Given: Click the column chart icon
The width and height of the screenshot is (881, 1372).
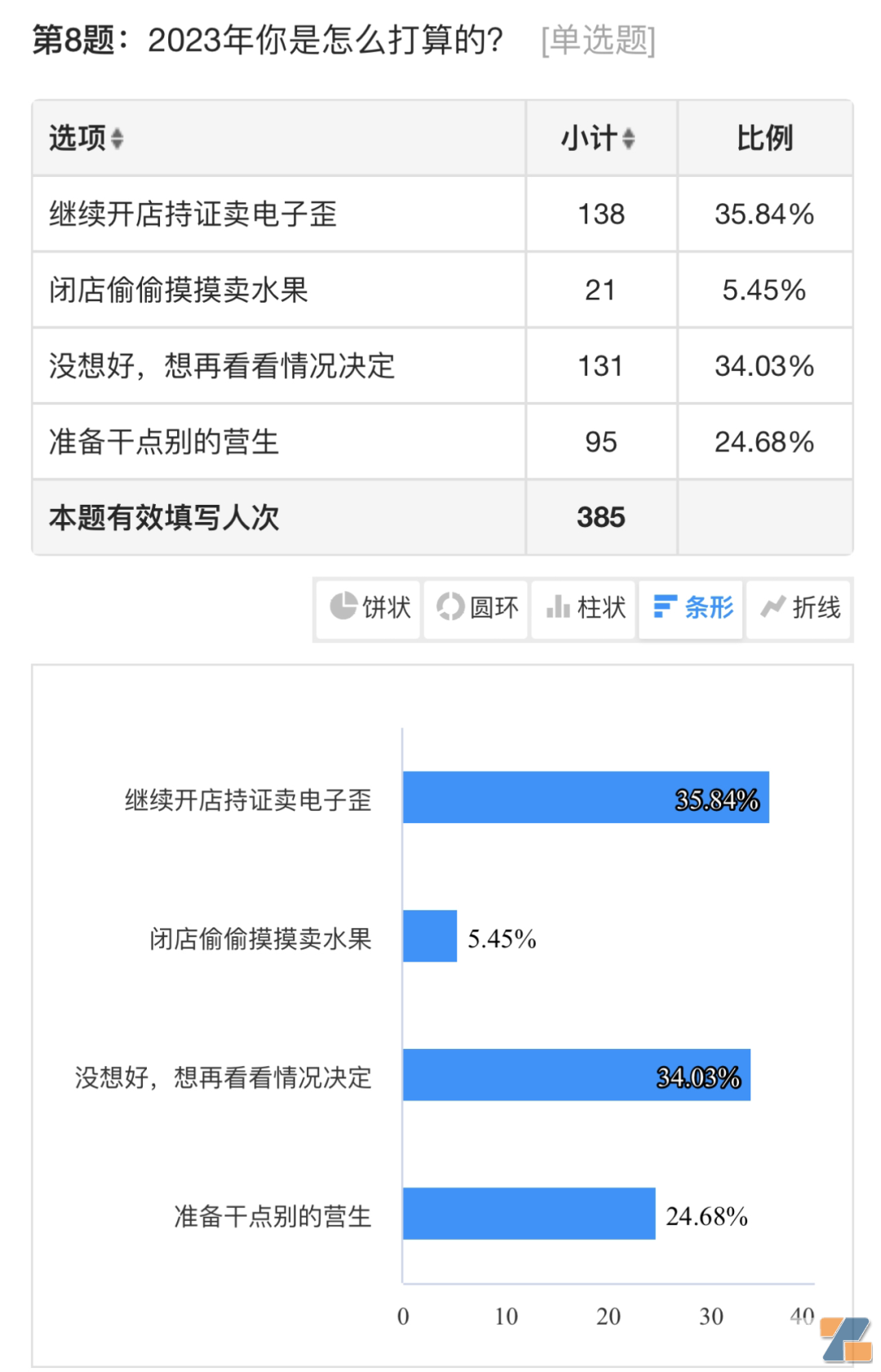Looking at the screenshot, I should click(558, 606).
